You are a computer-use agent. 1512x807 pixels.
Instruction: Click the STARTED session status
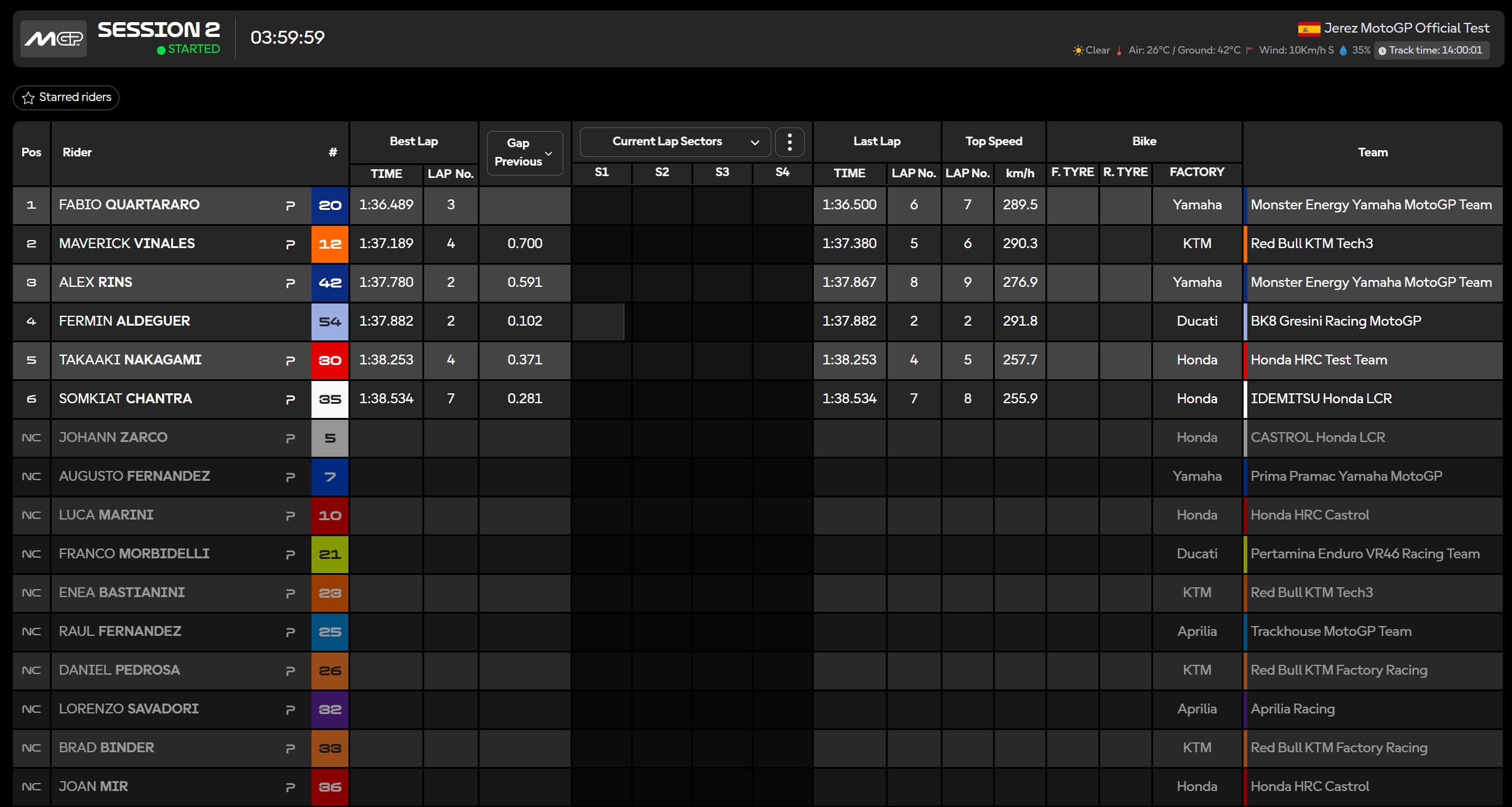tap(188, 49)
